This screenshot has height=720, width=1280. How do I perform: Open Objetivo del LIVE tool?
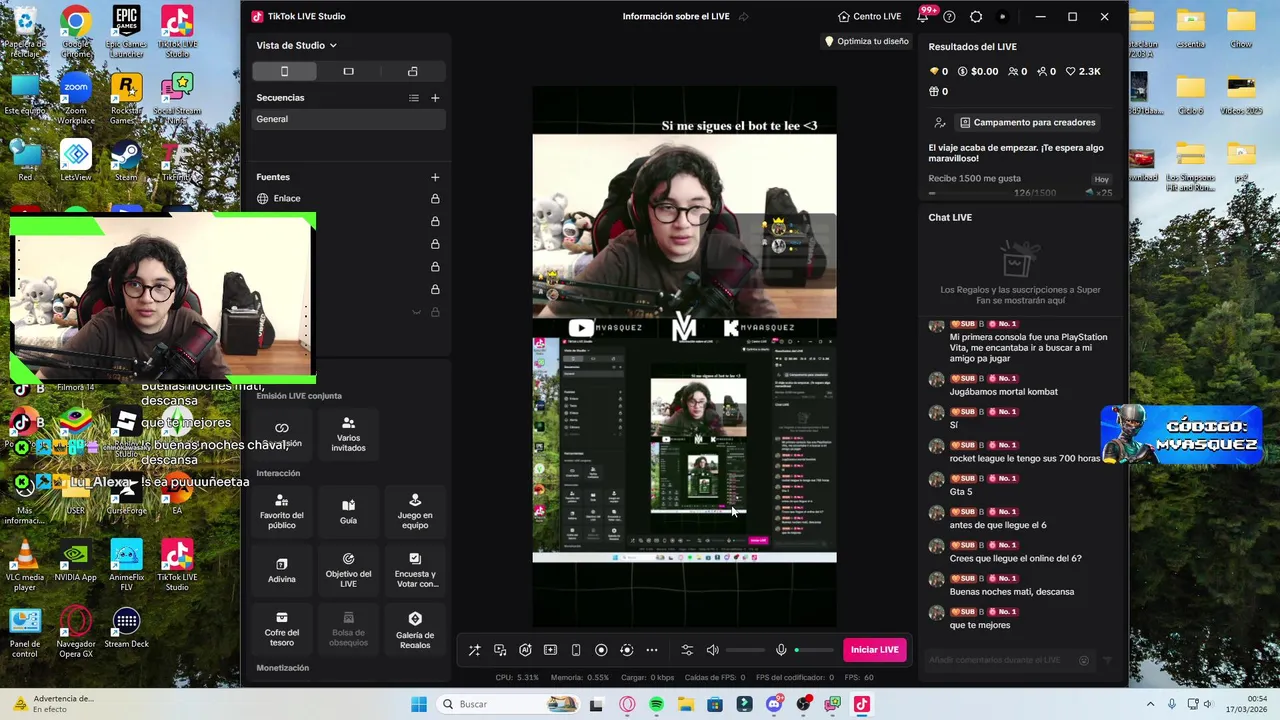tap(348, 570)
